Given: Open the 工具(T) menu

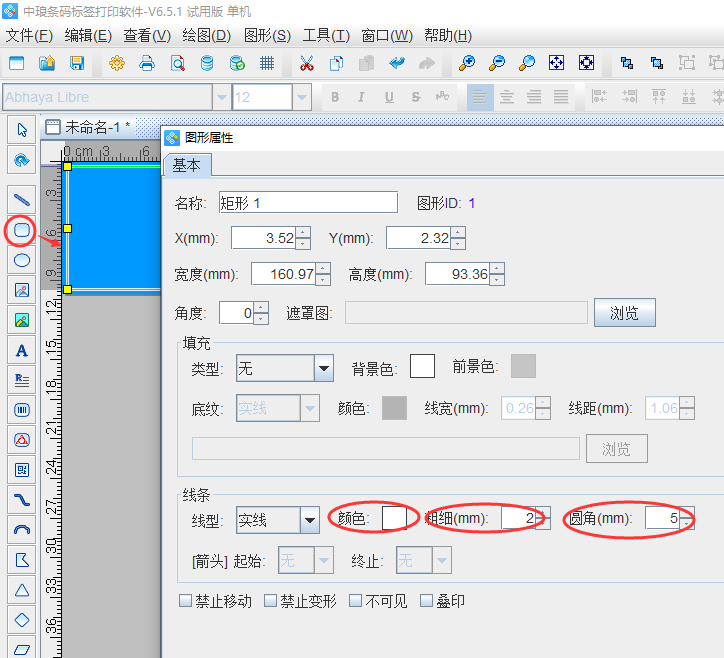Looking at the screenshot, I should coord(326,36).
